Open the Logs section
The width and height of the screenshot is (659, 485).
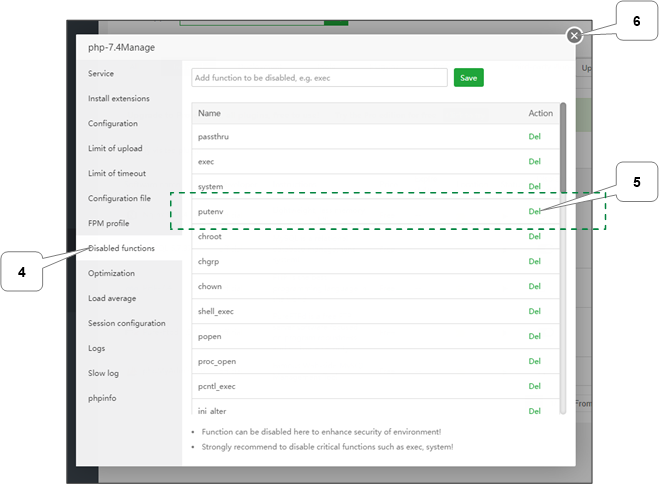coord(96,348)
